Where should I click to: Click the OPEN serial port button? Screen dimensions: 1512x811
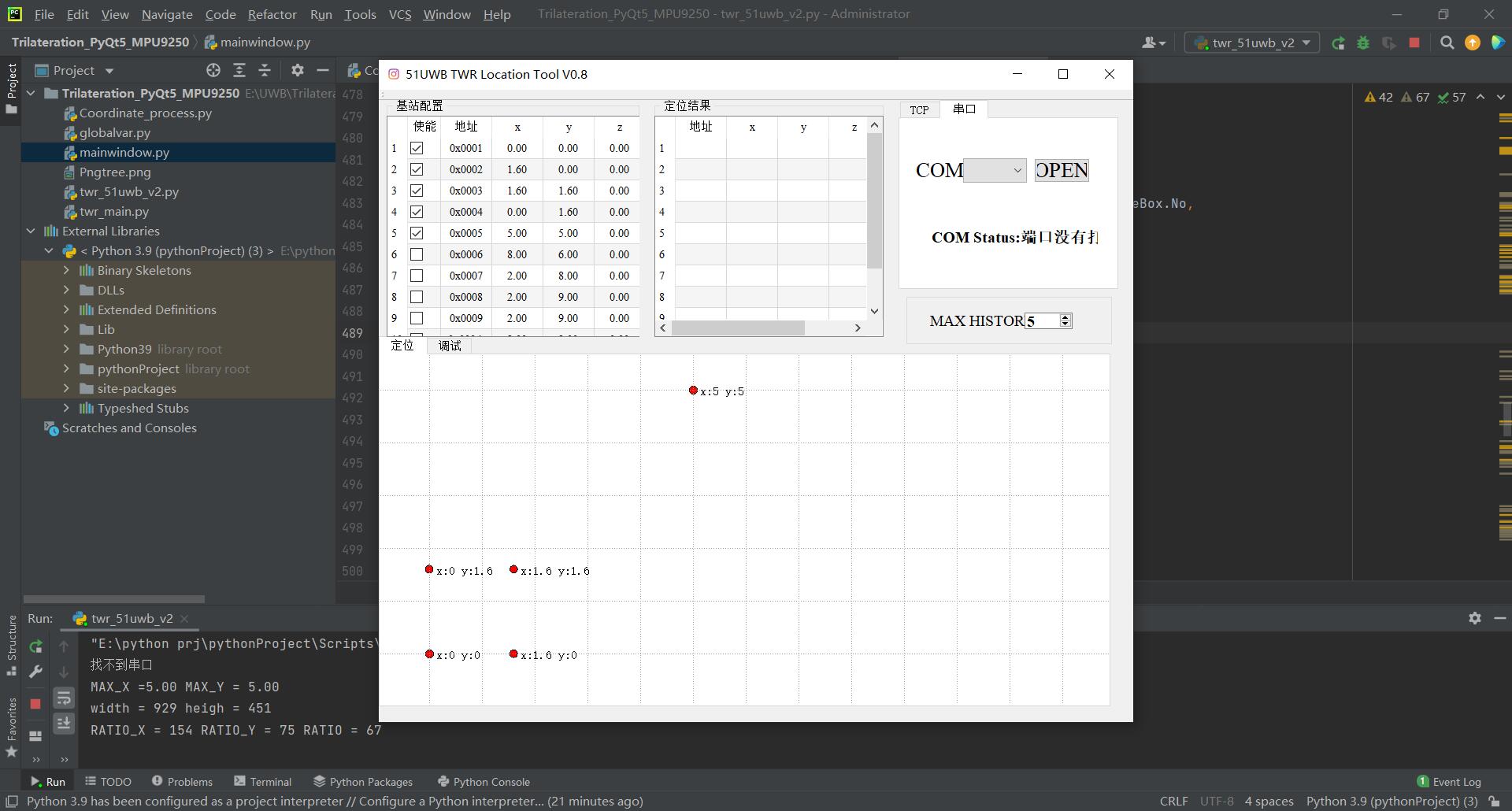(1062, 170)
